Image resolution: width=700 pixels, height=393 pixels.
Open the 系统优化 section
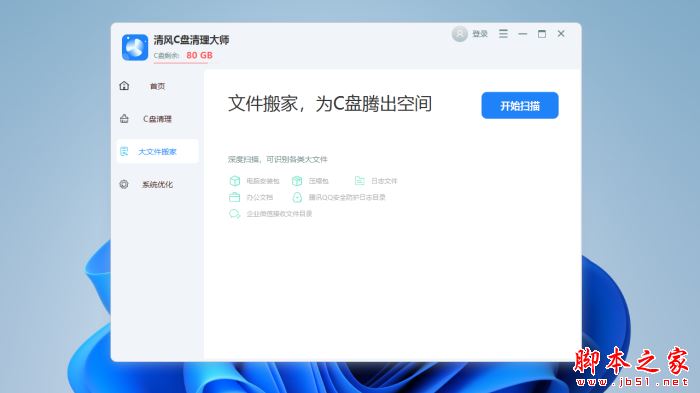(x=157, y=184)
